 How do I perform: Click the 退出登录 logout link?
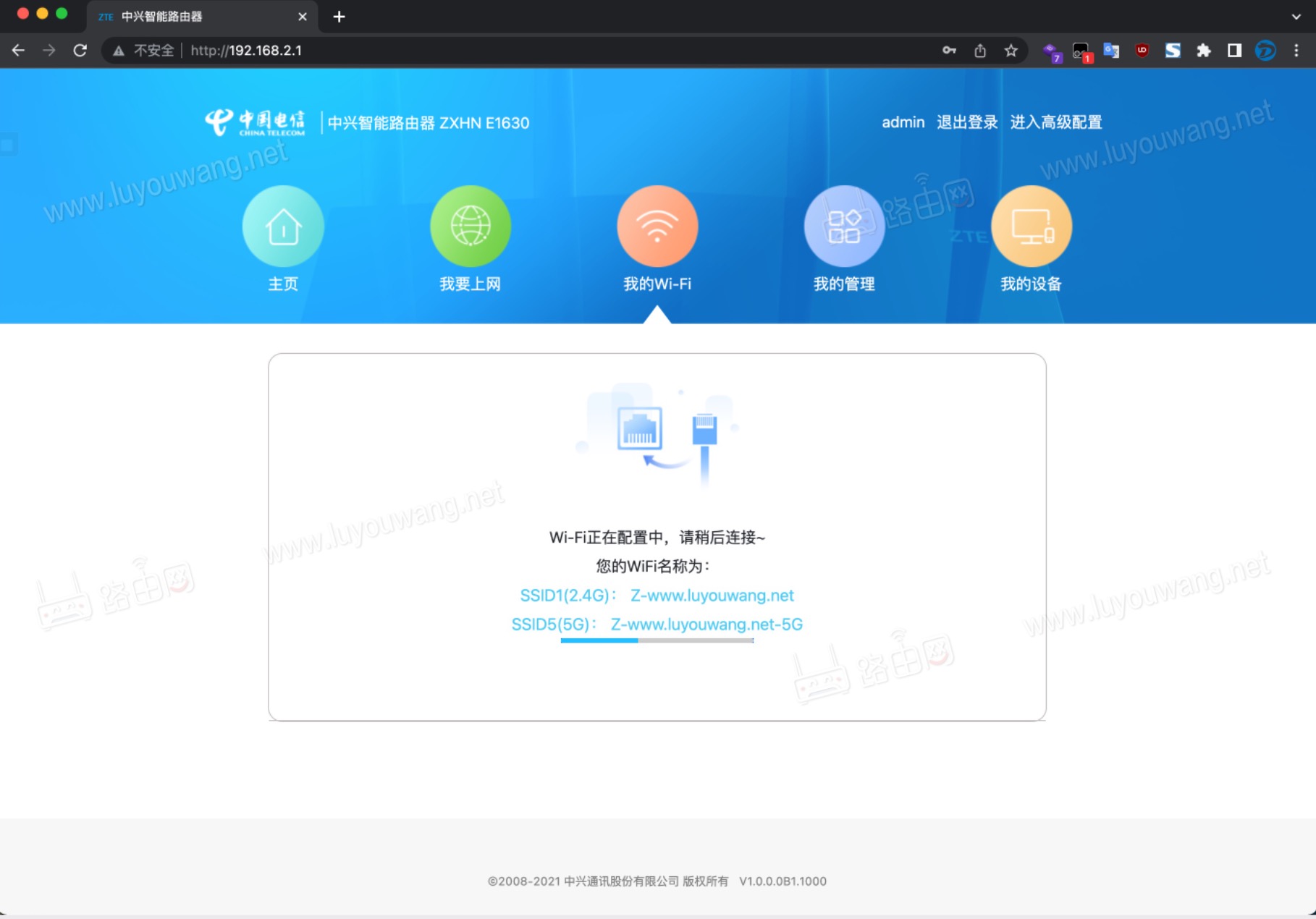pos(968,122)
